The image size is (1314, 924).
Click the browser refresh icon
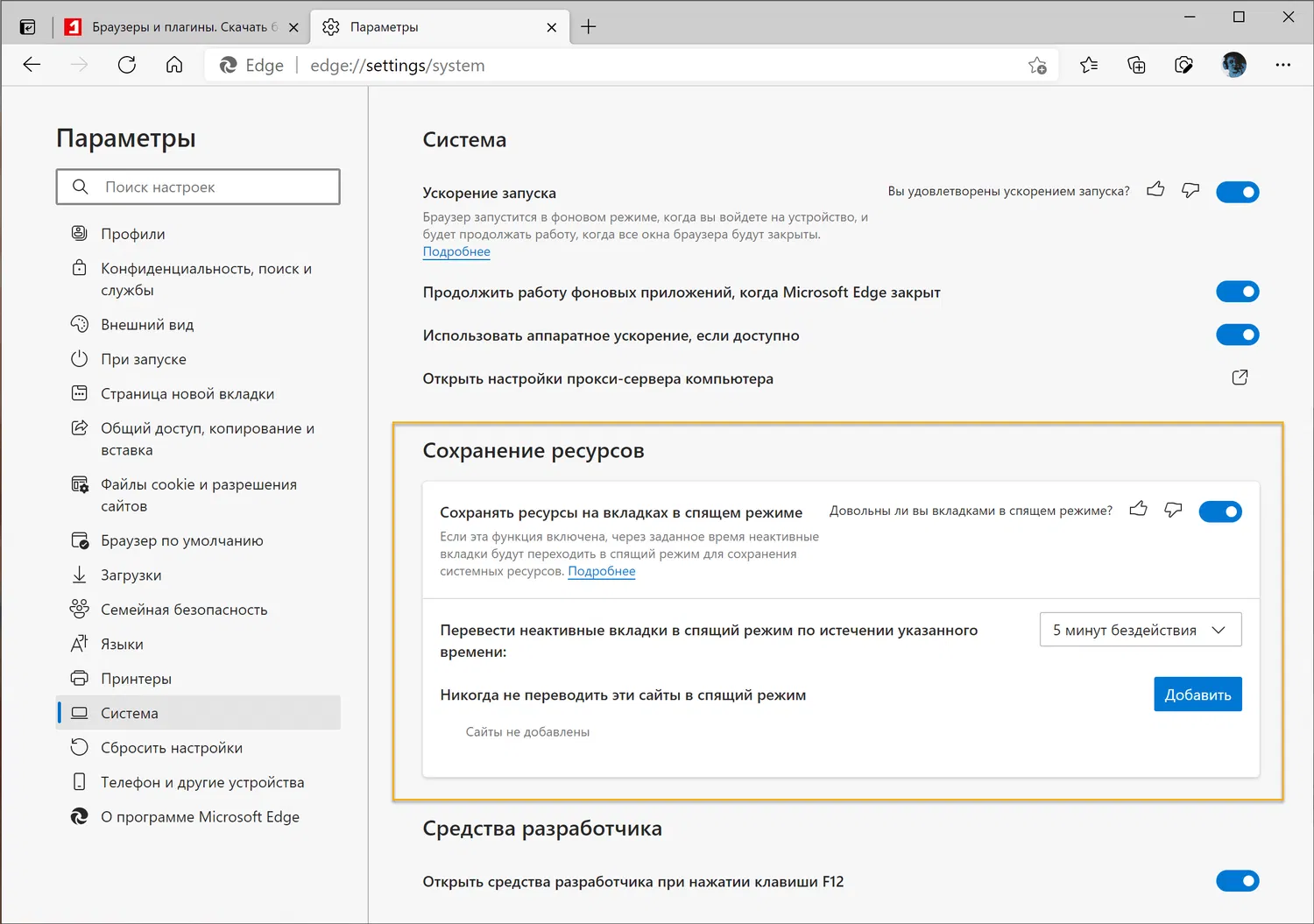(127, 65)
